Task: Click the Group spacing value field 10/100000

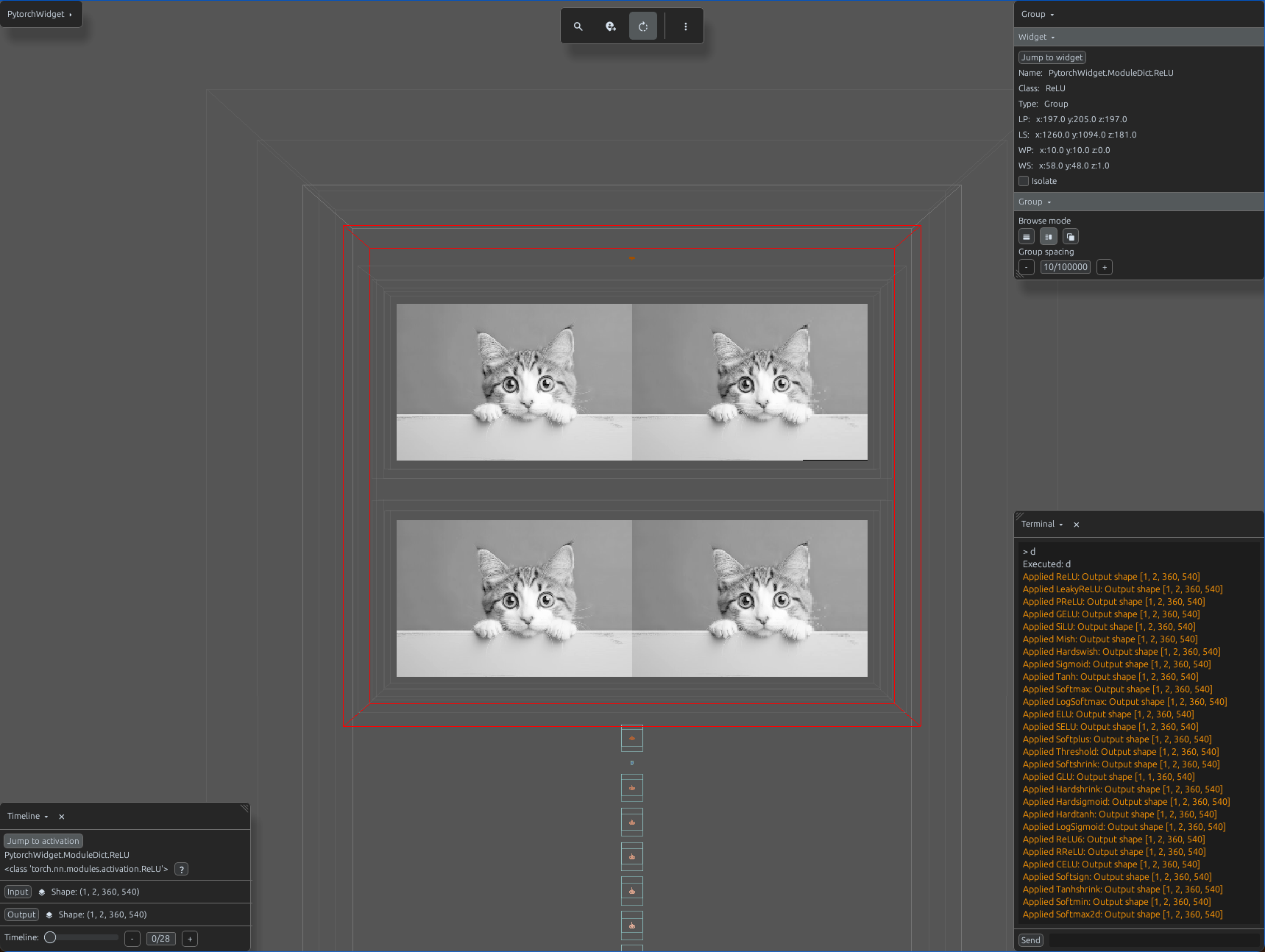Action: point(1066,267)
